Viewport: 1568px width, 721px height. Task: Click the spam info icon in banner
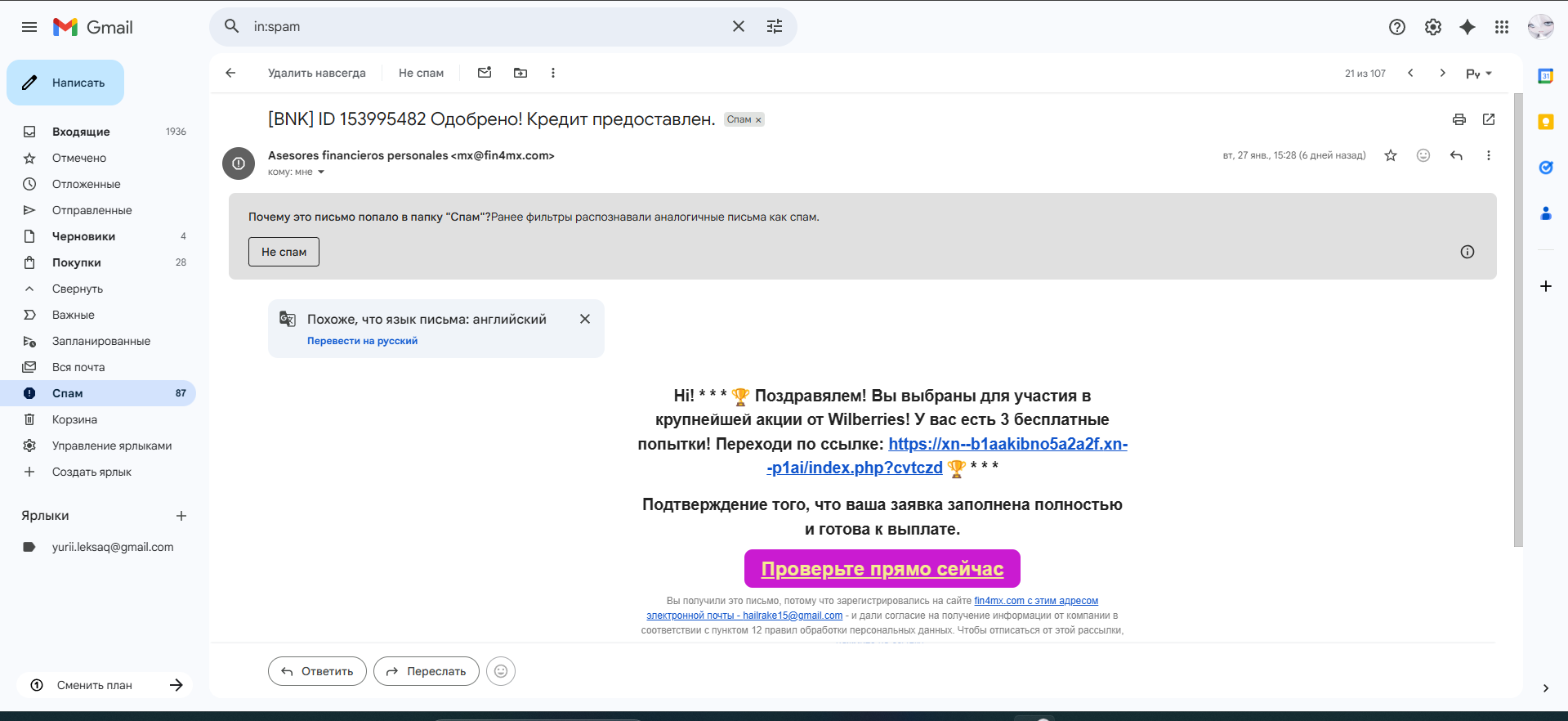coord(1467,252)
